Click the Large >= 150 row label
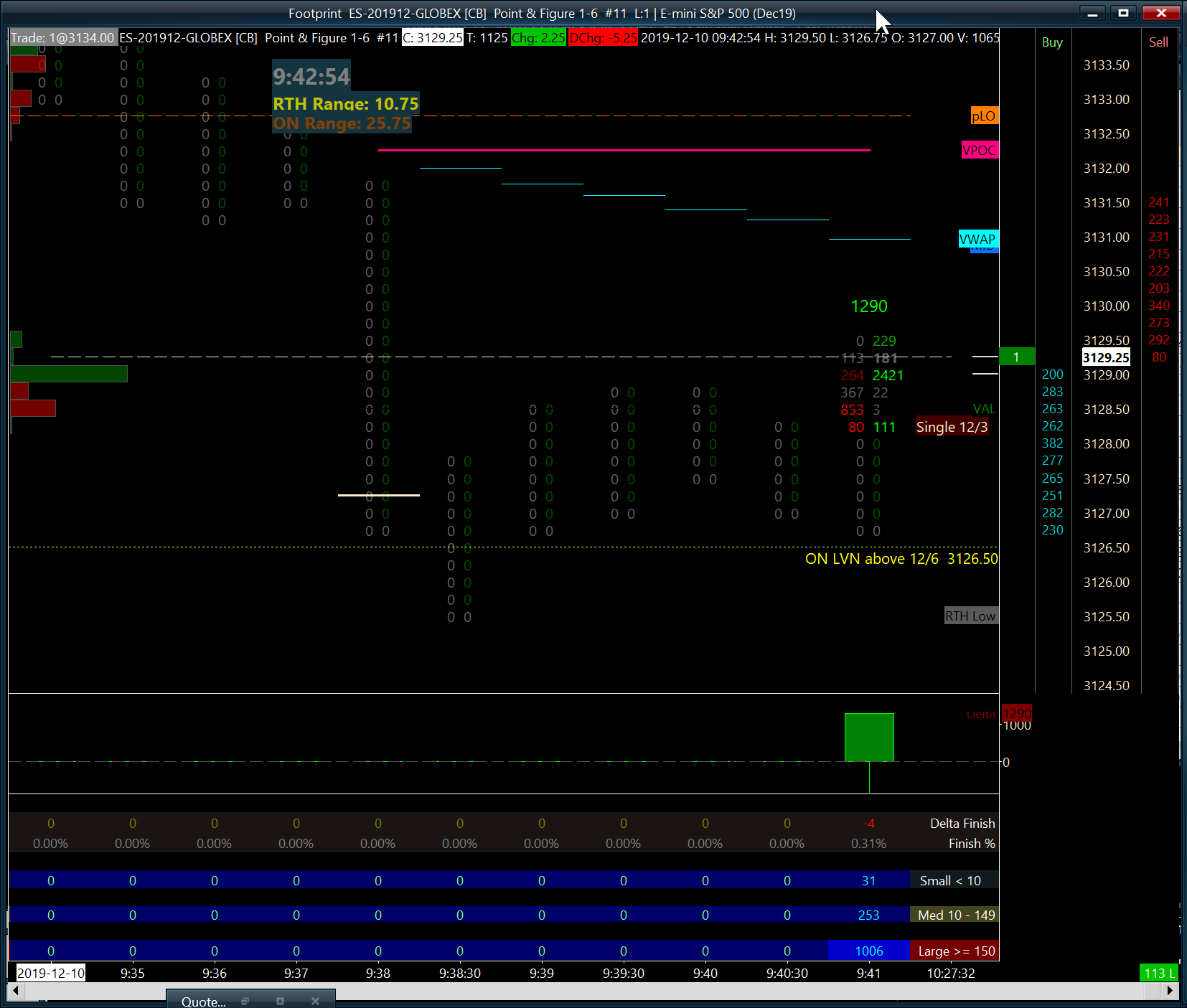1187x1008 pixels. click(x=956, y=951)
